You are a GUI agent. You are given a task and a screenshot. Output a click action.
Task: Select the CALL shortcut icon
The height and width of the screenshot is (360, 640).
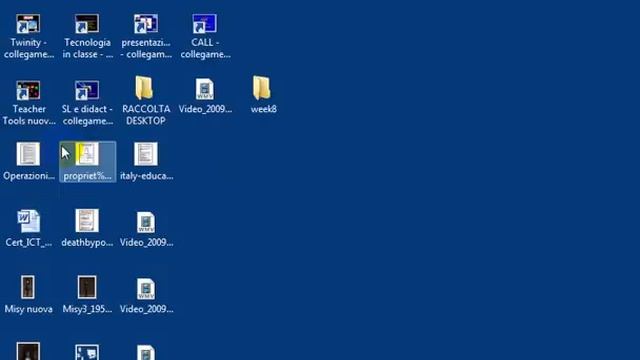pos(204,24)
